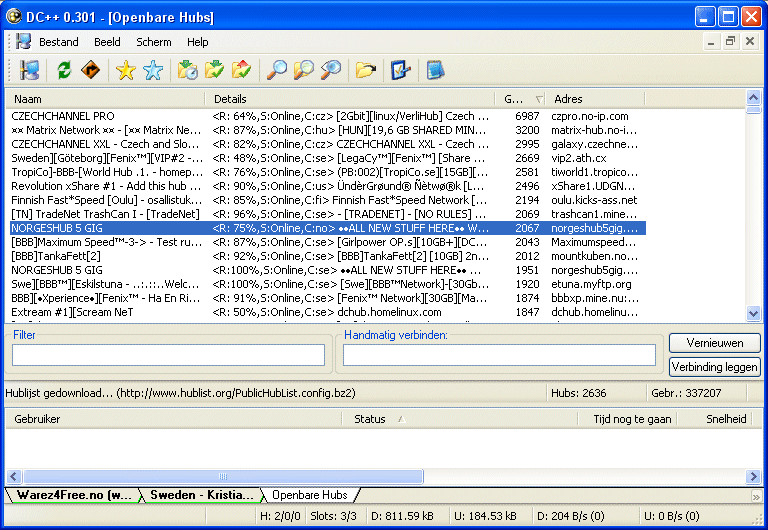Image resolution: width=768 pixels, height=530 pixels.
Task: Select CZECHCHANNEL XXL - Czech and Slo... row
Action: (x=327, y=144)
